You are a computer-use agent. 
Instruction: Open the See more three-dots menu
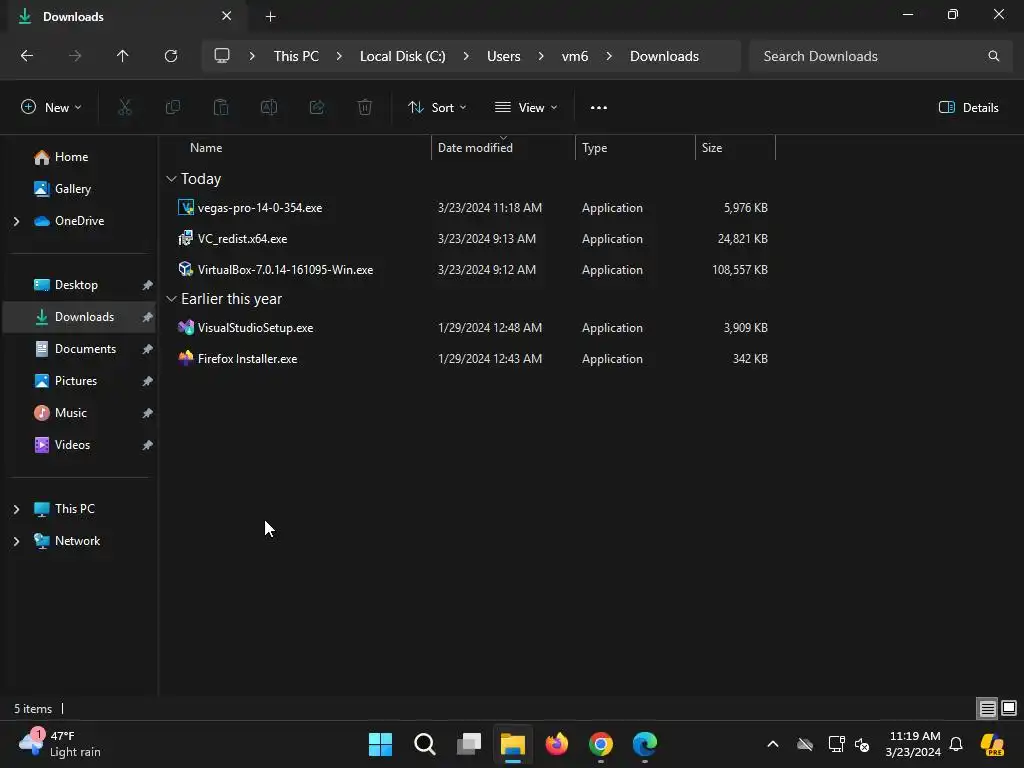599,108
